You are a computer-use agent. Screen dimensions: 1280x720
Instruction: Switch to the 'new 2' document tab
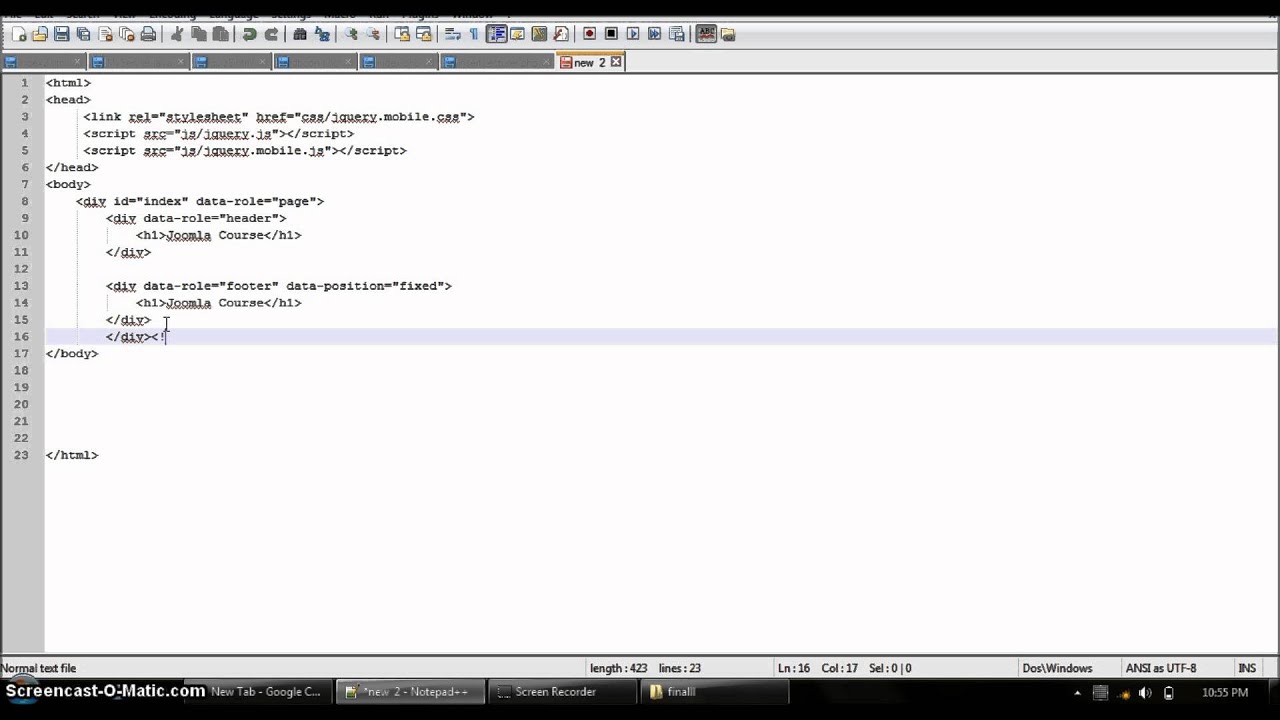(x=589, y=62)
